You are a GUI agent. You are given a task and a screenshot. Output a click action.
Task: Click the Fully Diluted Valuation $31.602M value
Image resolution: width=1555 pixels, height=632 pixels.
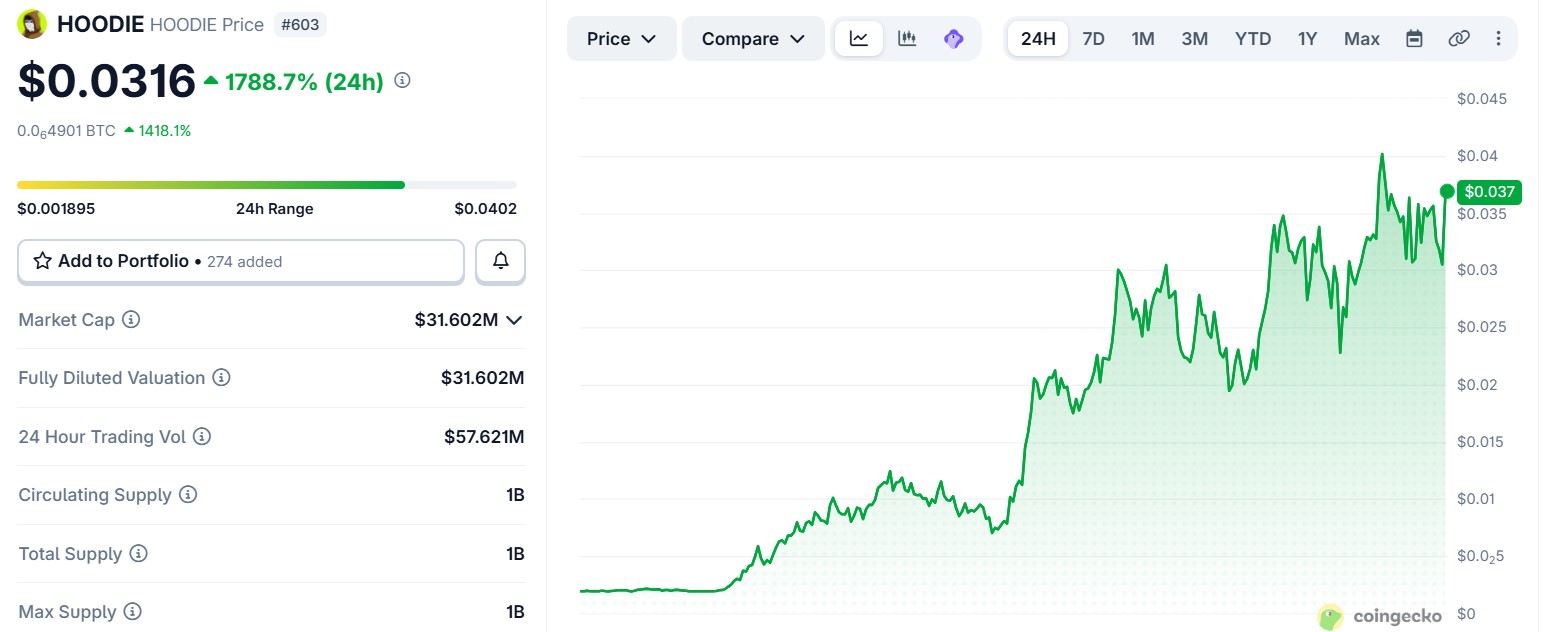483,378
